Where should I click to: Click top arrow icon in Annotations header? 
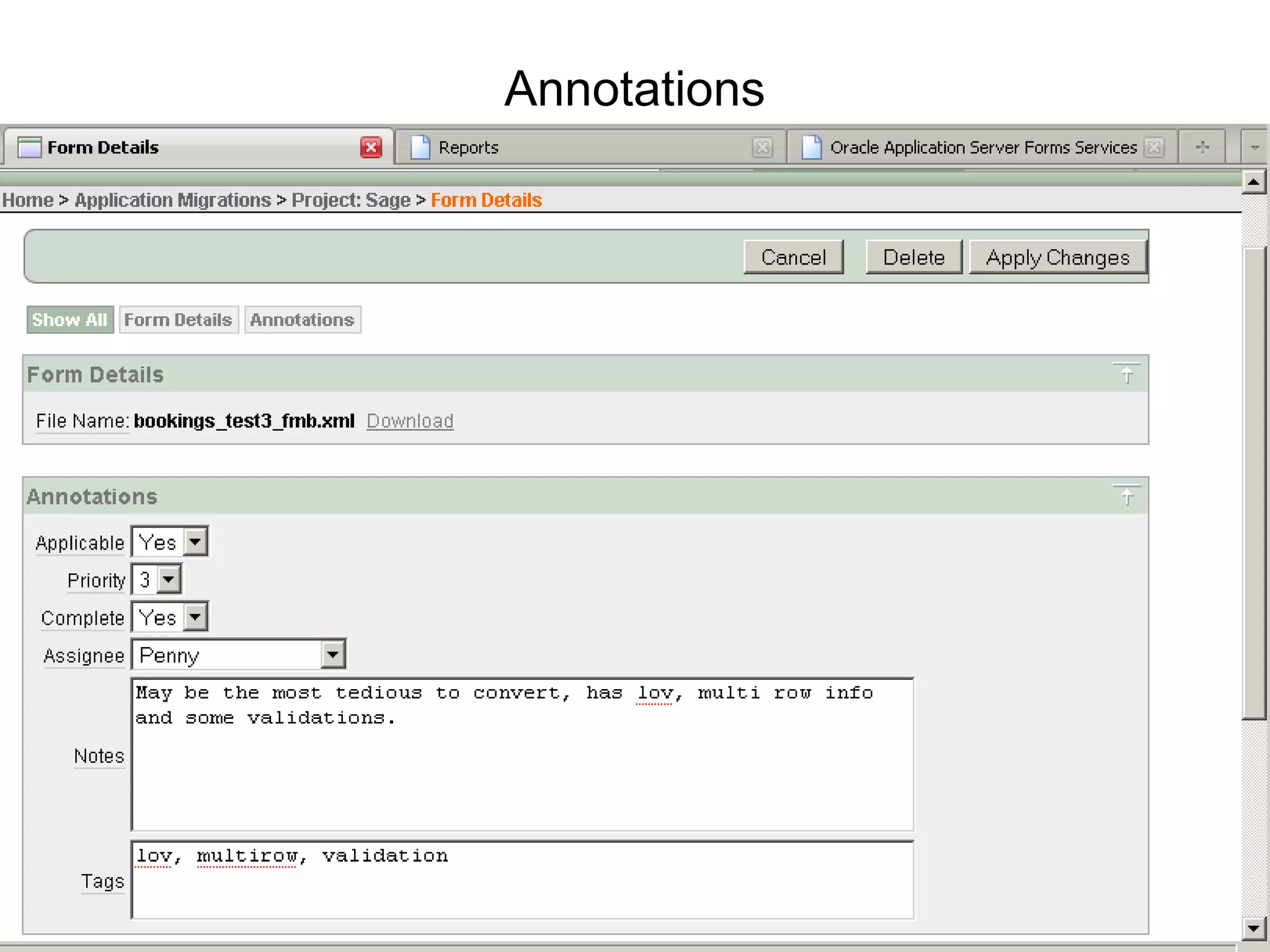pos(1127,496)
